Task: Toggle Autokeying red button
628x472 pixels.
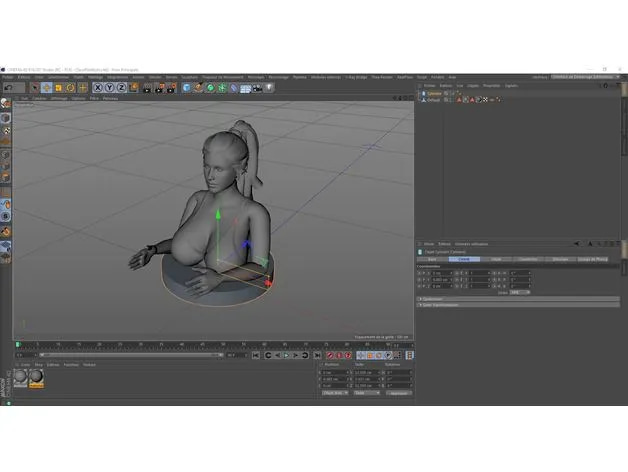Action: point(339,355)
